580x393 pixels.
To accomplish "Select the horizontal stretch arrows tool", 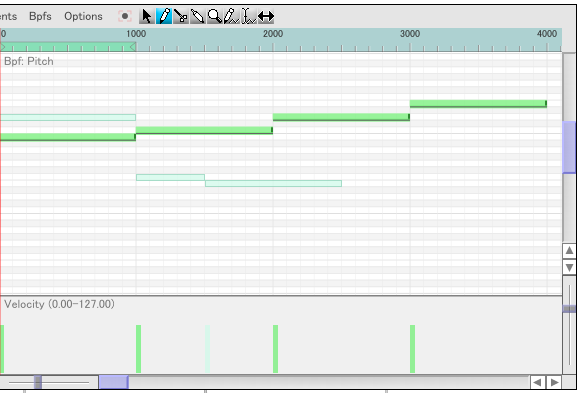I will (x=266, y=16).
